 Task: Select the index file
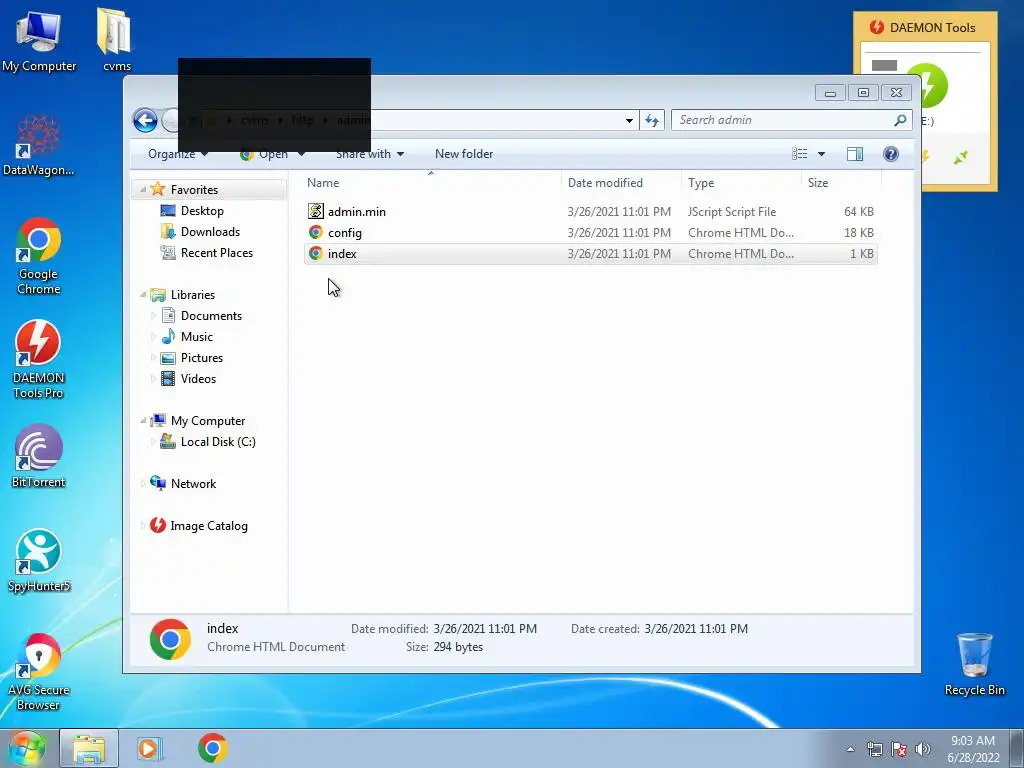coord(590,253)
